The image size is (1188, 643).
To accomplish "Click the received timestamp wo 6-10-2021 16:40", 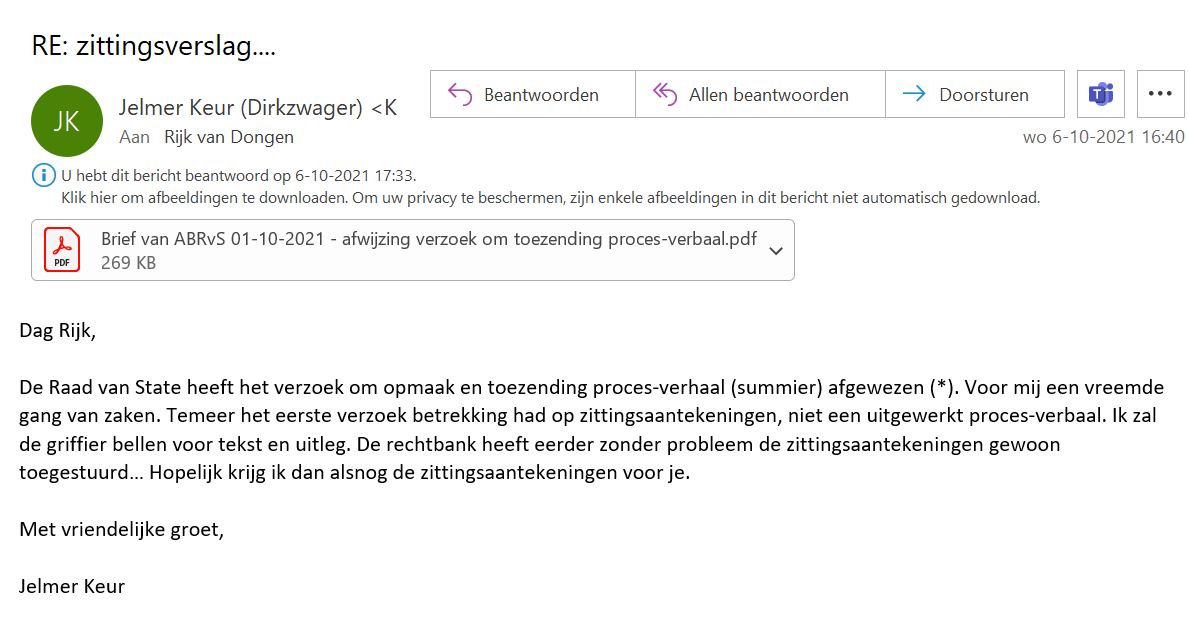I will pyautogui.click(x=1103, y=137).
